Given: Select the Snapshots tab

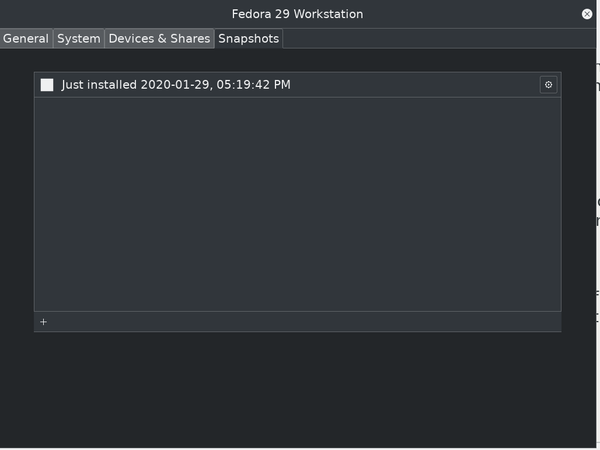Looking at the screenshot, I should [x=249, y=38].
